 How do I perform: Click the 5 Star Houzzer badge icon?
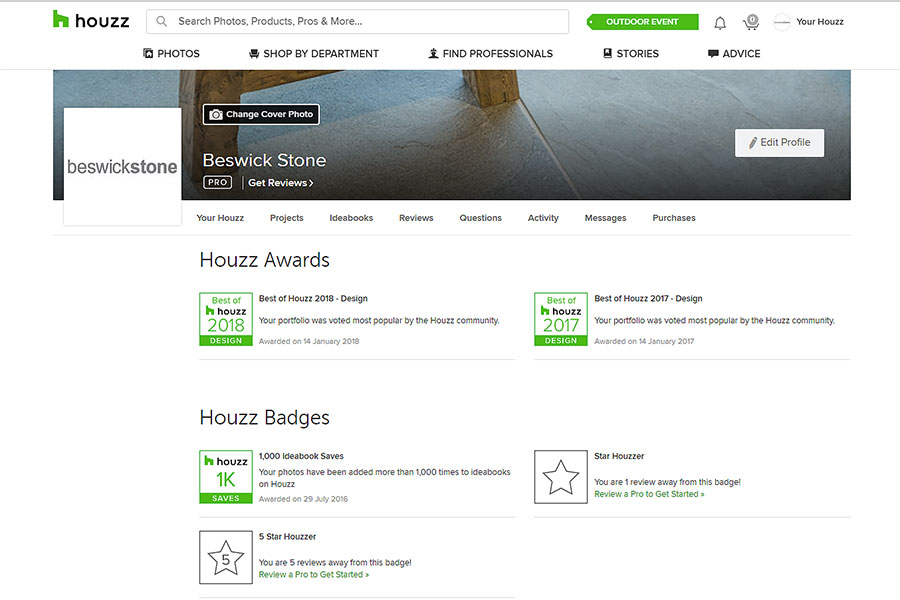[226, 557]
